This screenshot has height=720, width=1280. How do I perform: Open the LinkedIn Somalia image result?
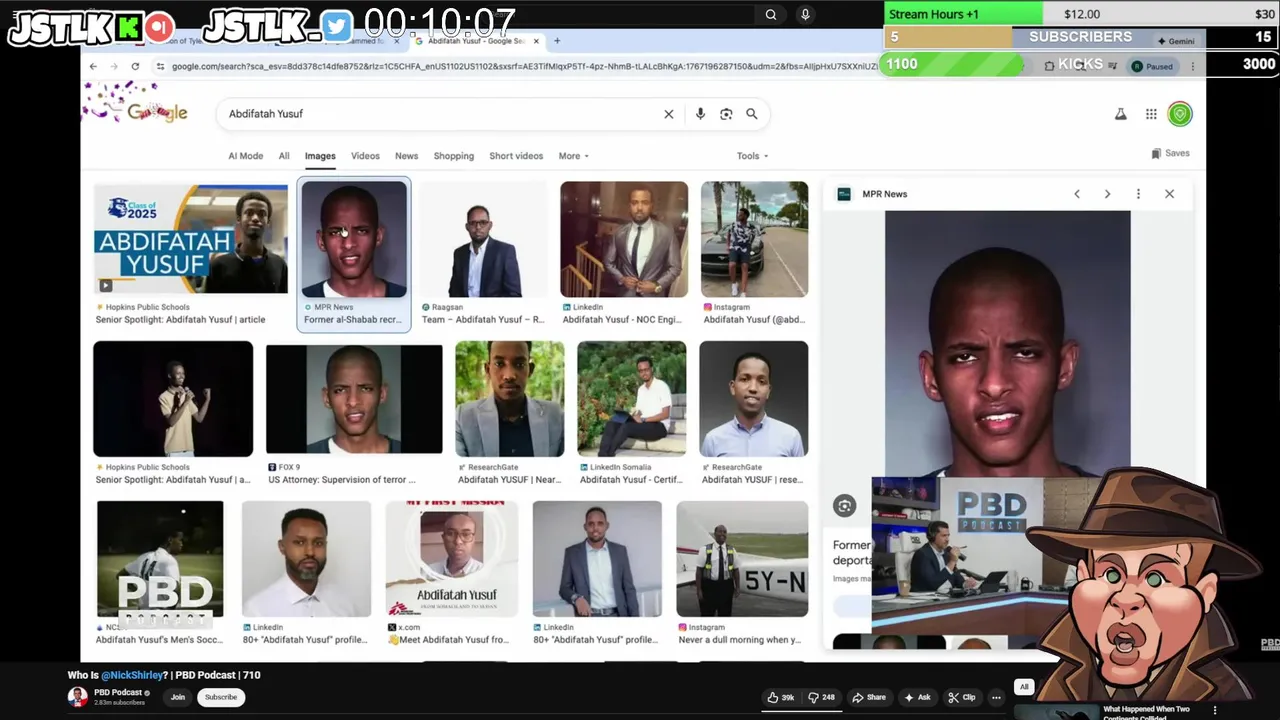click(x=632, y=399)
